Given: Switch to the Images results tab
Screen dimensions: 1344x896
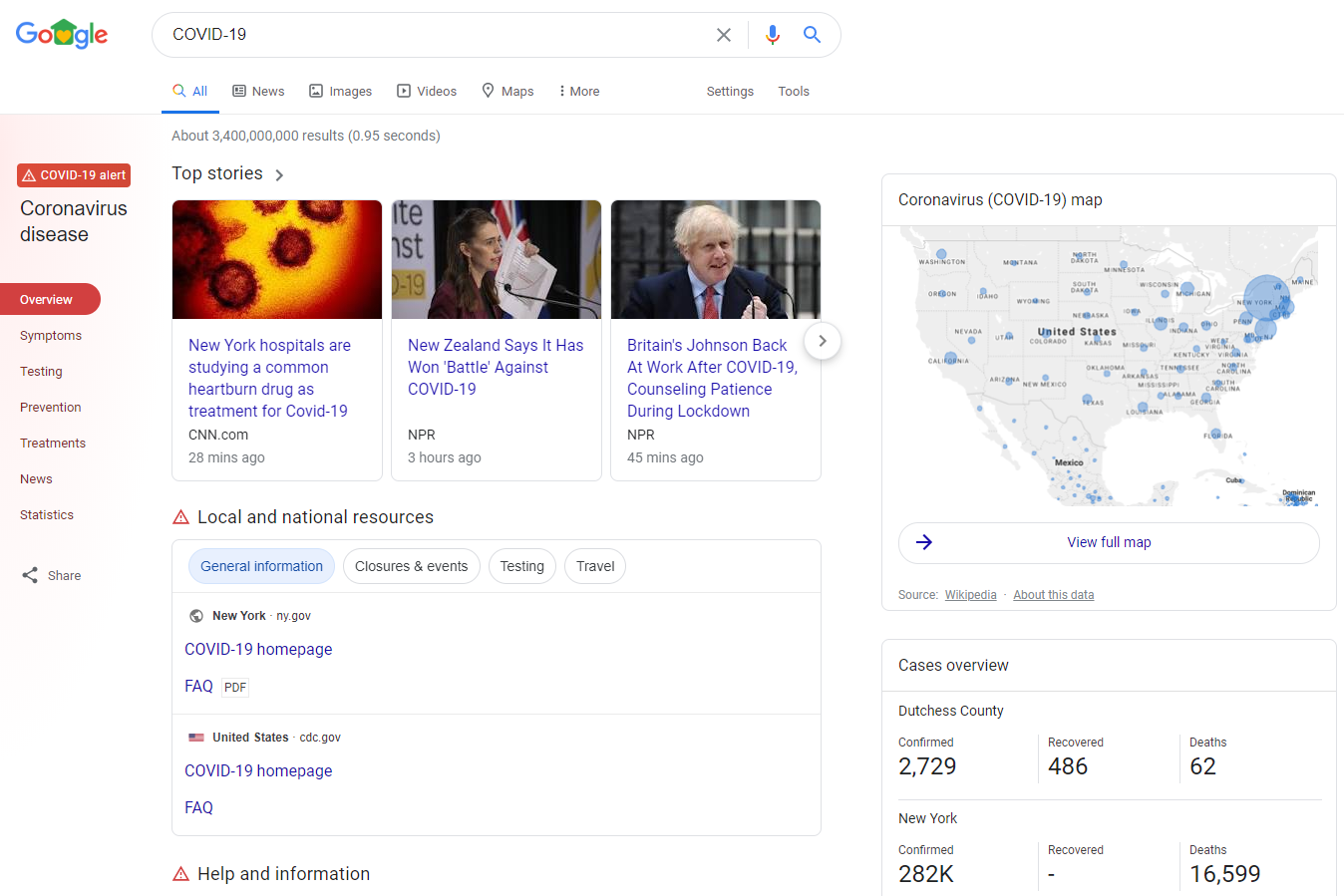Looking at the screenshot, I should point(340,91).
